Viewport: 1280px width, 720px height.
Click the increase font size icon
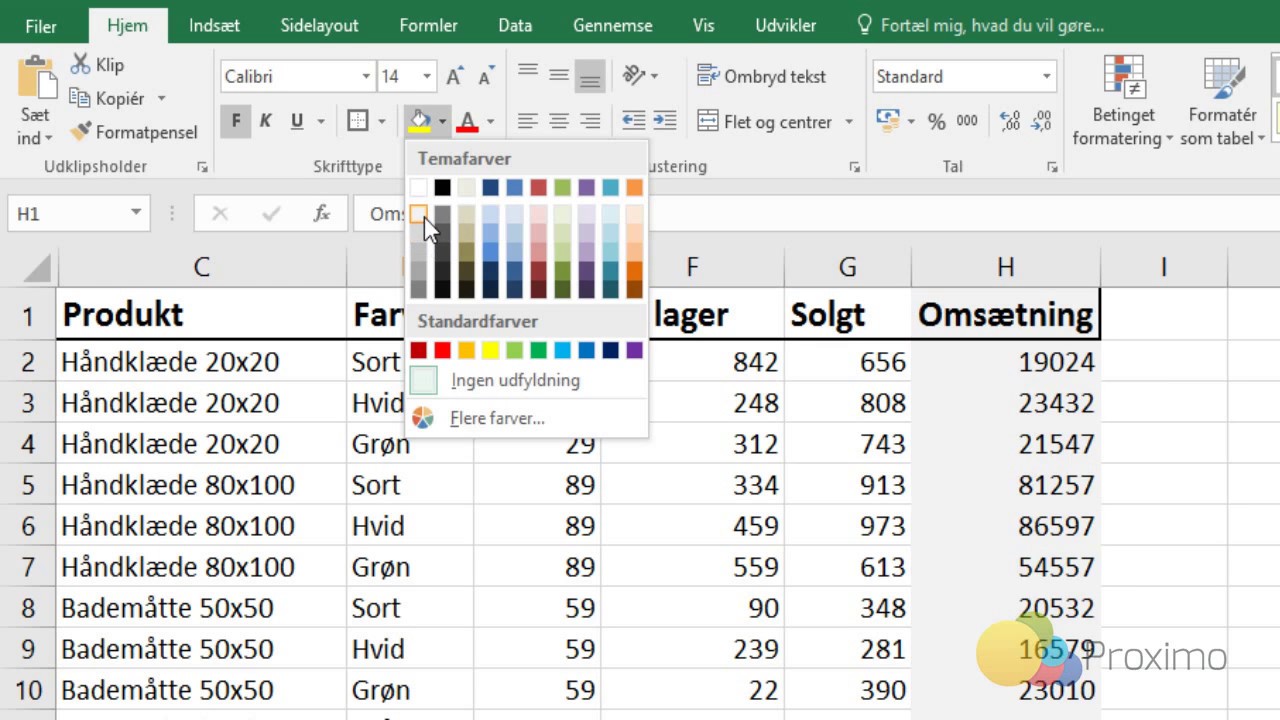455,76
